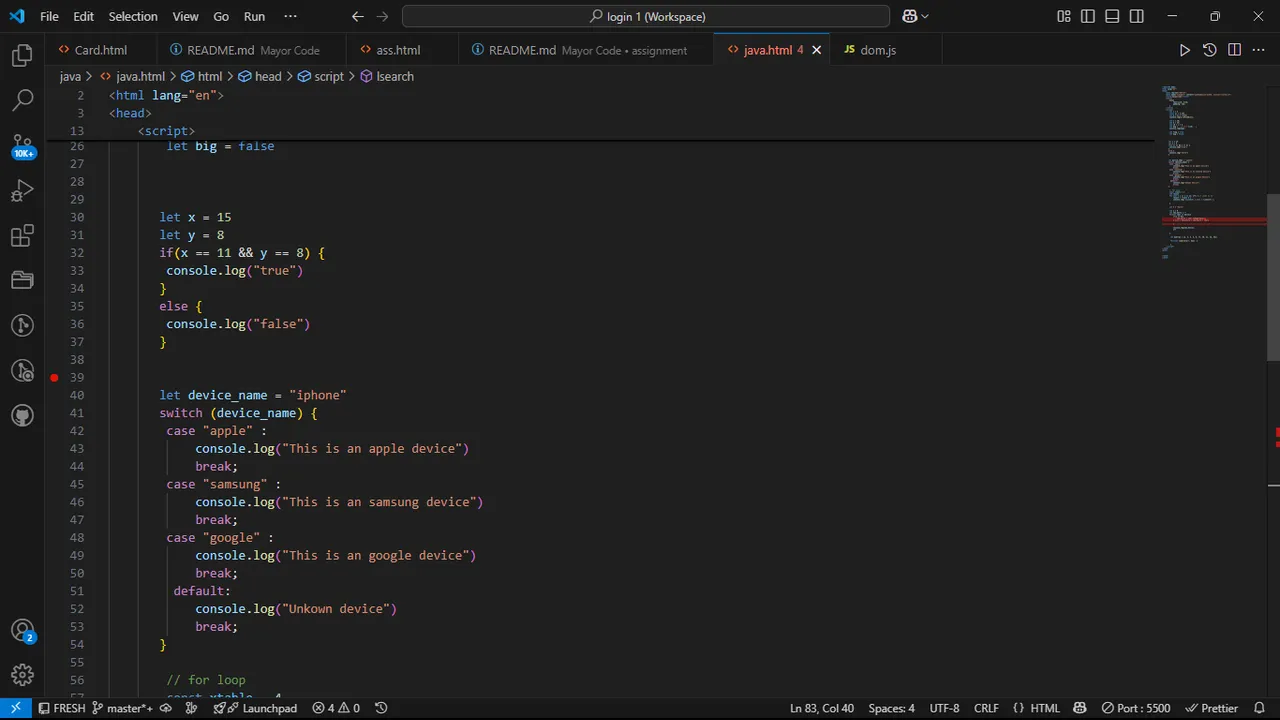Click Ln 83, Col 40 cursor position

pyautogui.click(x=822, y=708)
